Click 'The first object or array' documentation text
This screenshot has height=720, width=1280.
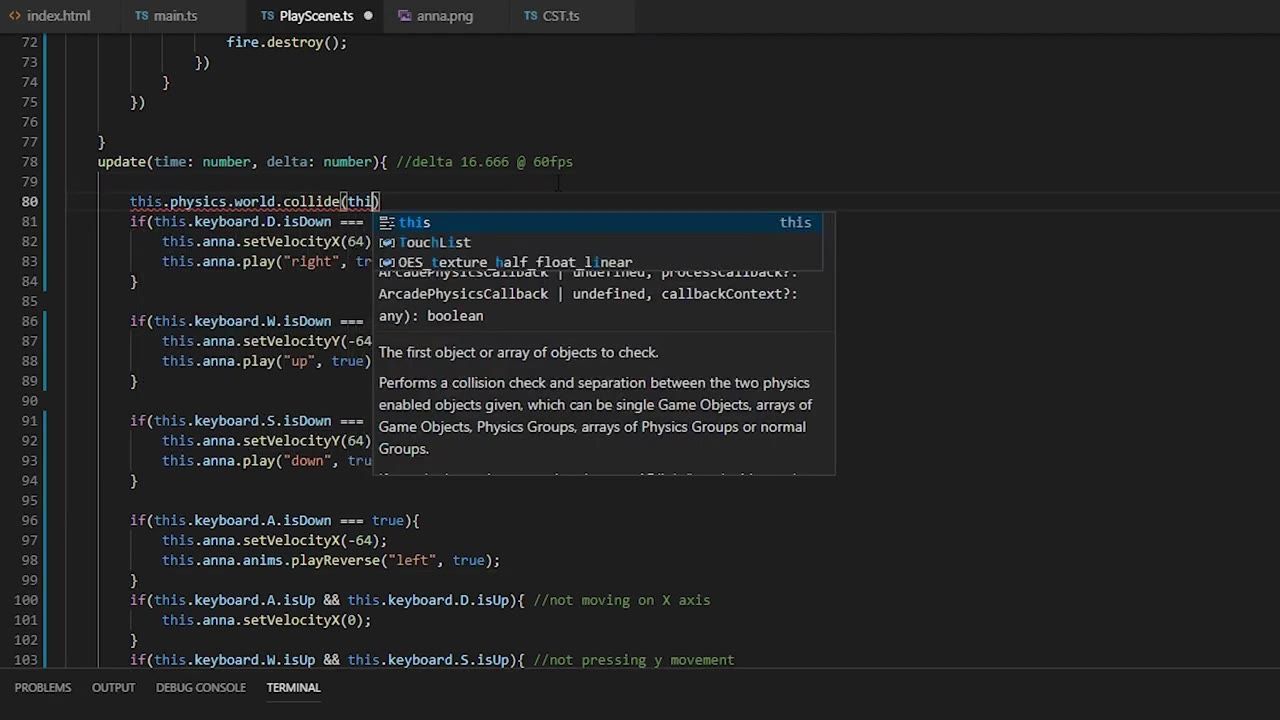pos(519,353)
